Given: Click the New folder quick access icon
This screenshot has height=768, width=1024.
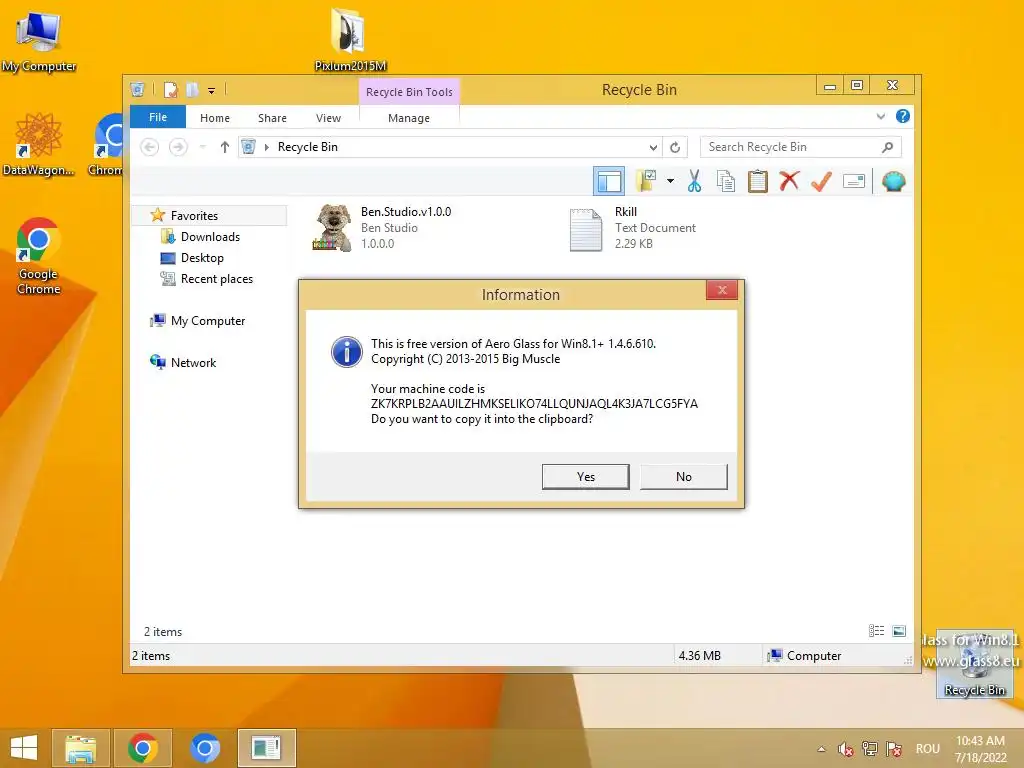Looking at the screenshot, I should click(192, 90).
